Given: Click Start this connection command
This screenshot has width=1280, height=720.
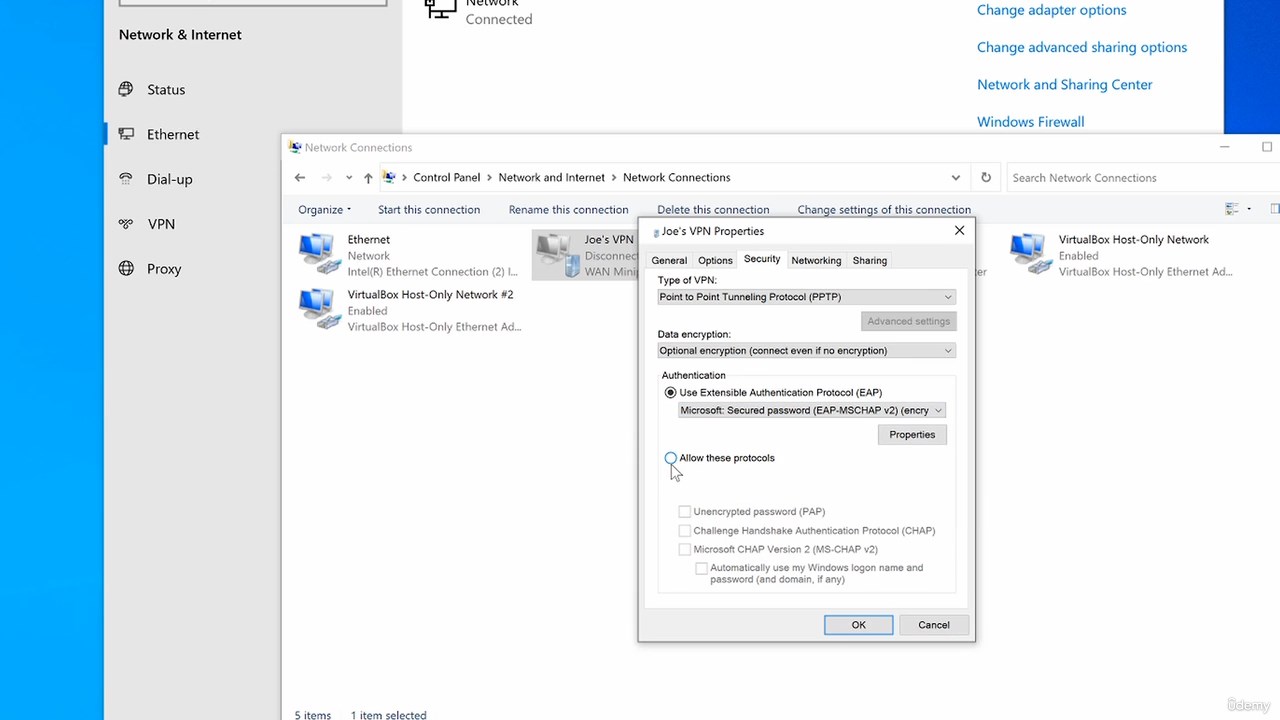Looking at the screenshot, I should pos(429,210).
